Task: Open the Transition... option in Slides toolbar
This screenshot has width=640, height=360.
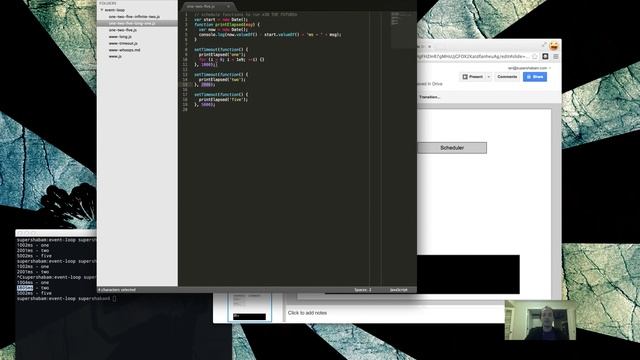Action: [429, 97]
